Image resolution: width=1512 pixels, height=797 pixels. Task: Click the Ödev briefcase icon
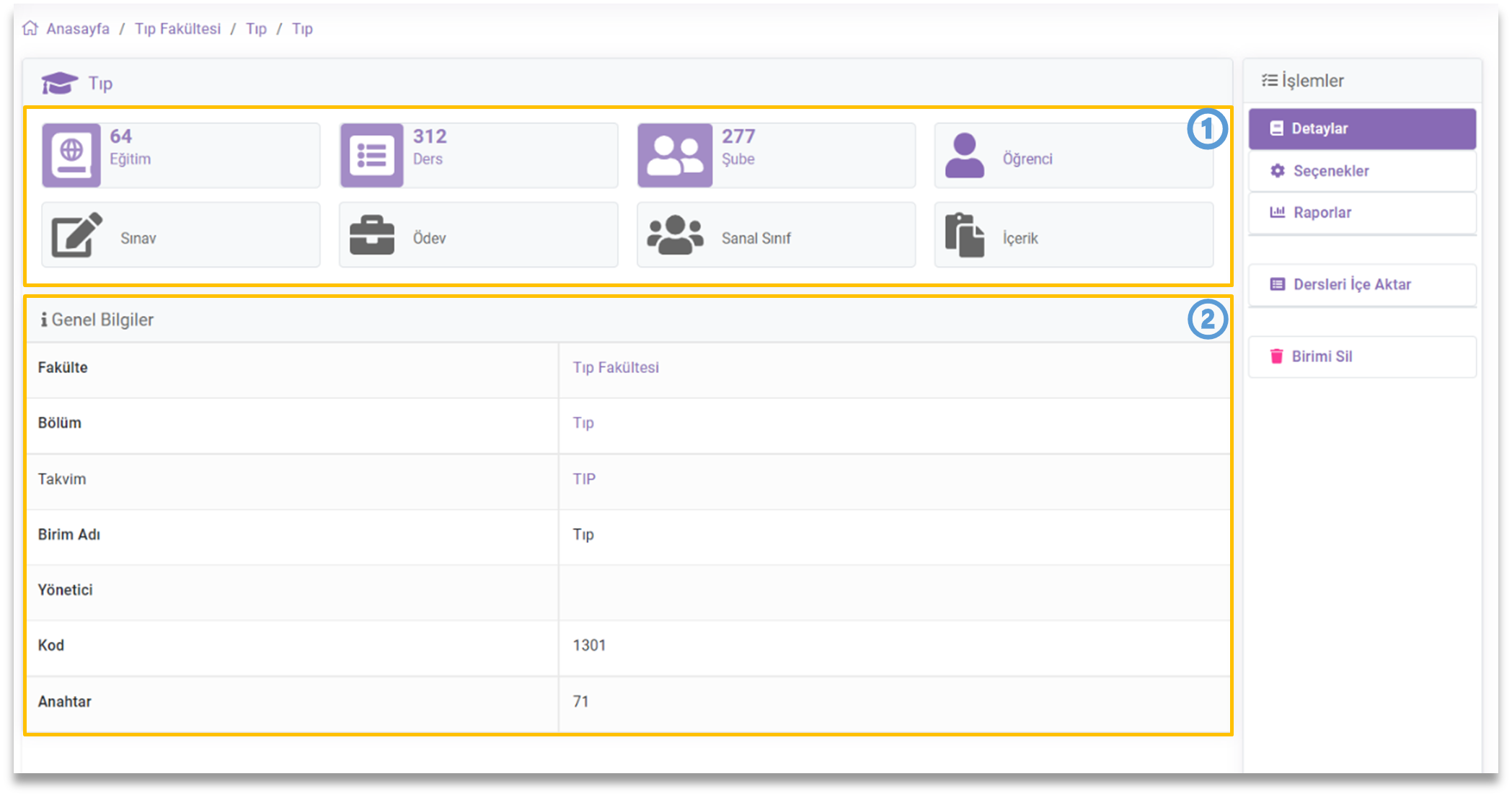pos(372,235)
